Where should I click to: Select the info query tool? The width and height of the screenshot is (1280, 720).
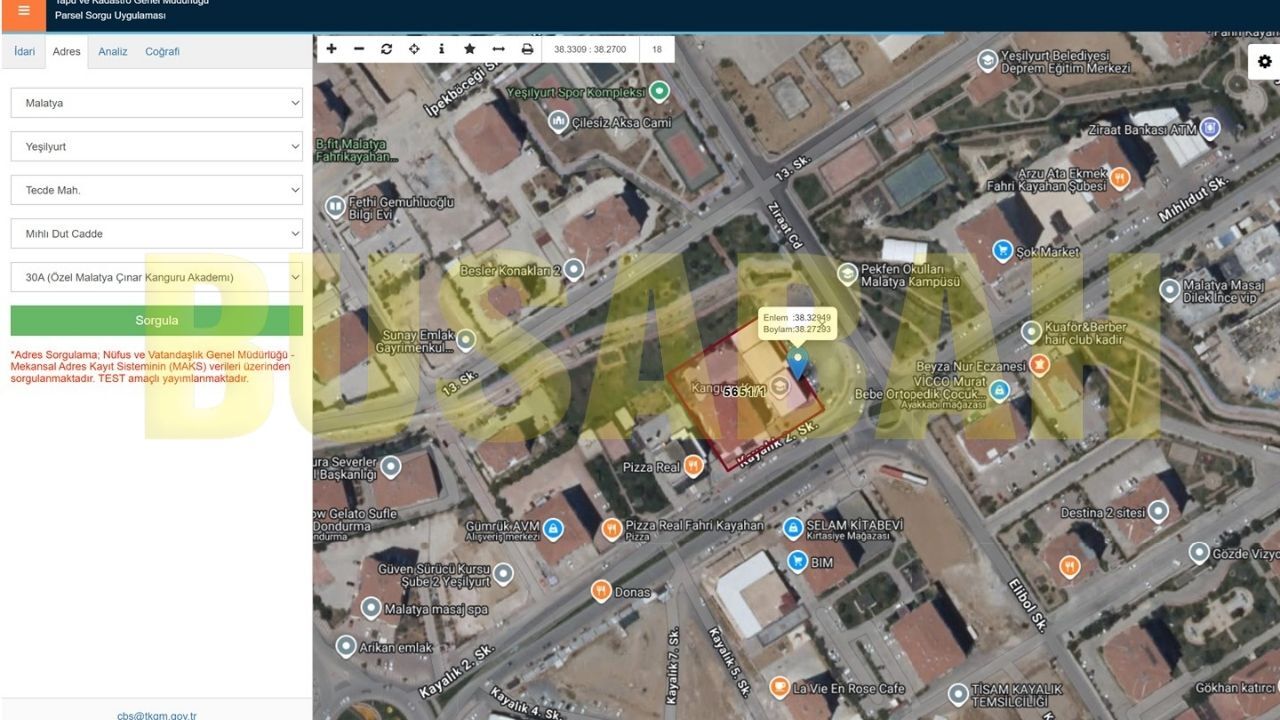[x=441, y=49]
